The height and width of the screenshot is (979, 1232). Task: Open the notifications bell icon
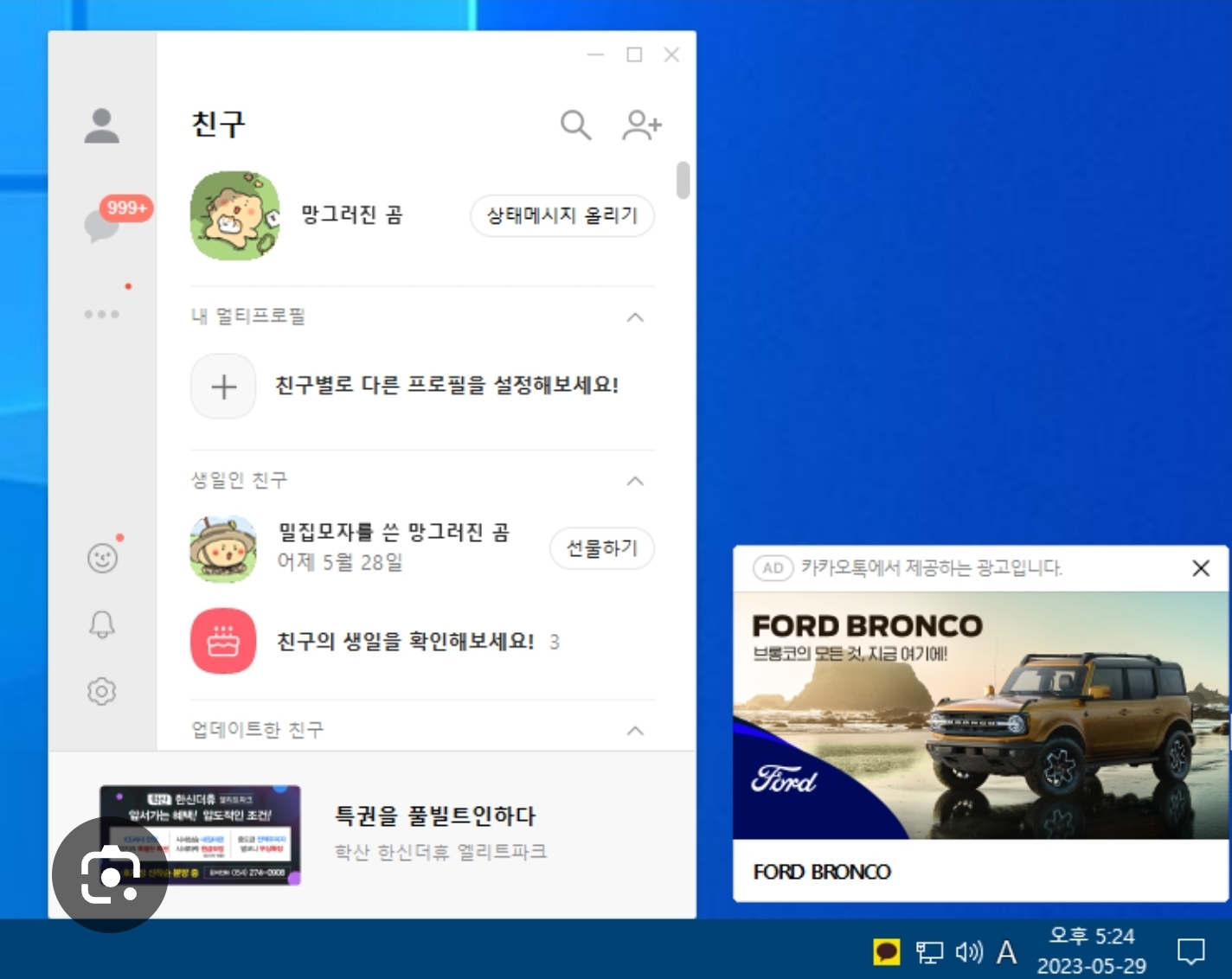102,624
